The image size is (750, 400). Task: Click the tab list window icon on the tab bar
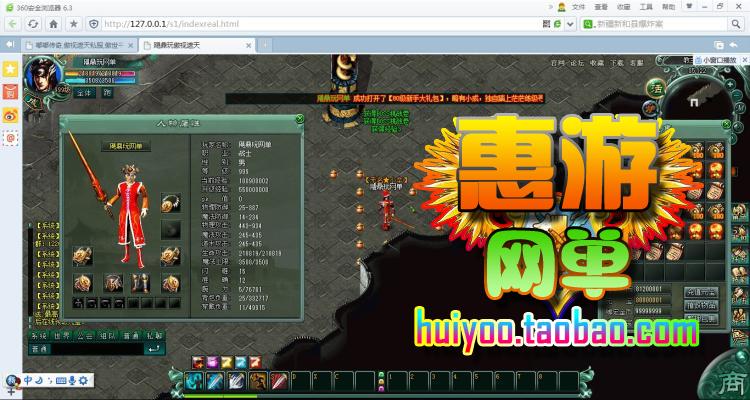click(718, 45)
